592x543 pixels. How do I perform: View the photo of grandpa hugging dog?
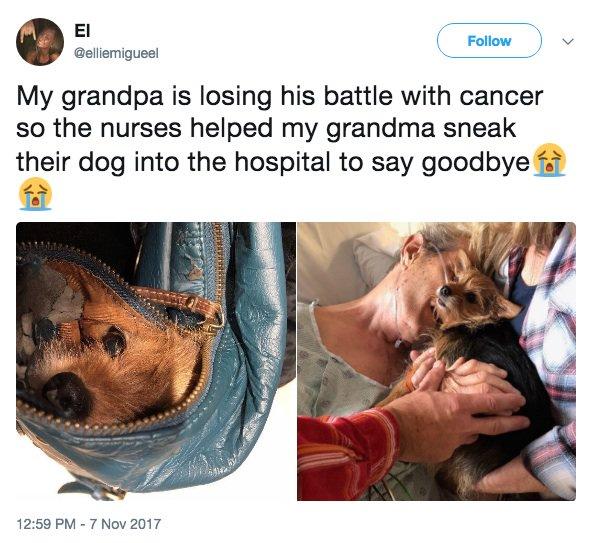[436, 361]
